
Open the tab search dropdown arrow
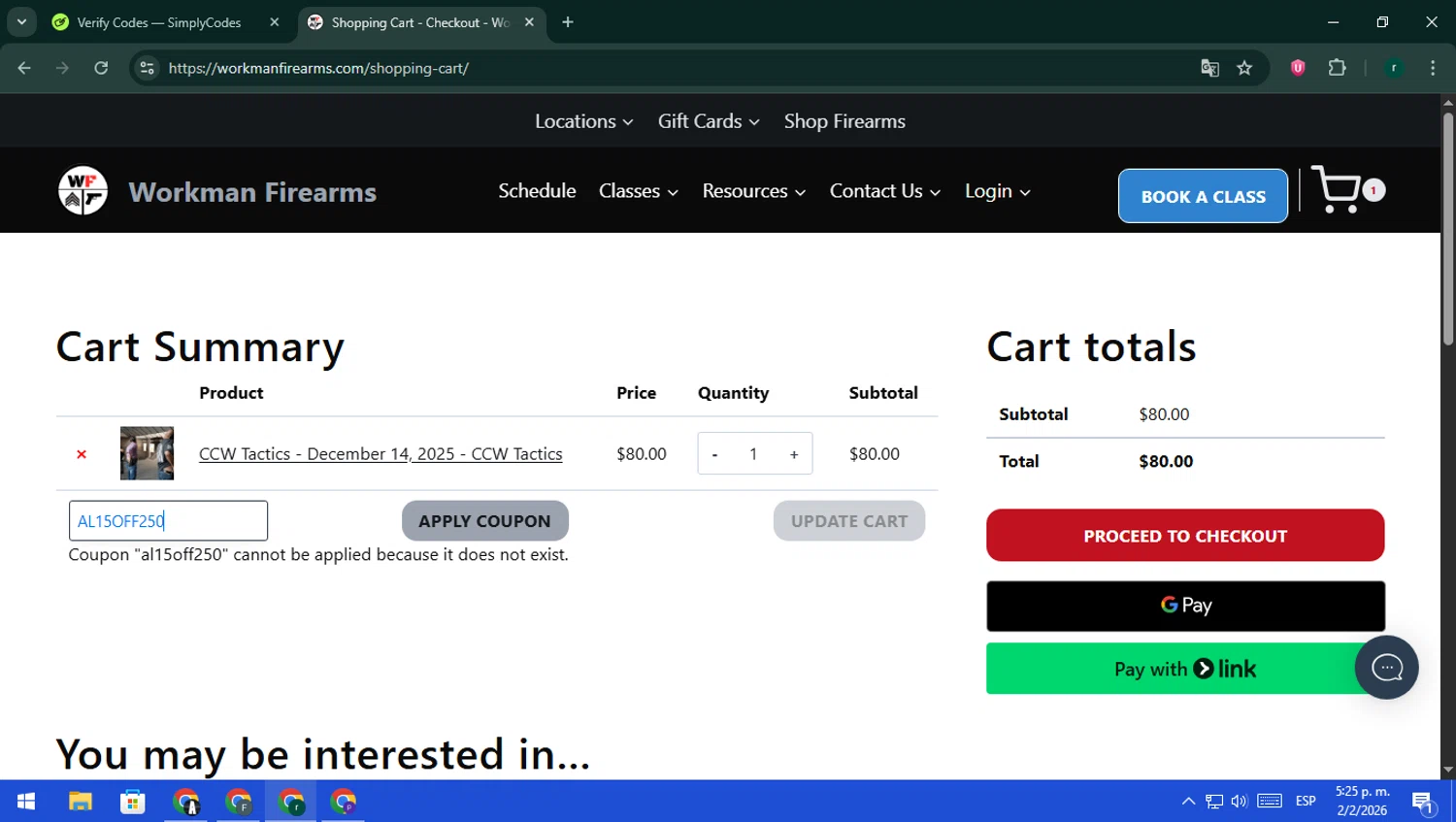point(21,22)
